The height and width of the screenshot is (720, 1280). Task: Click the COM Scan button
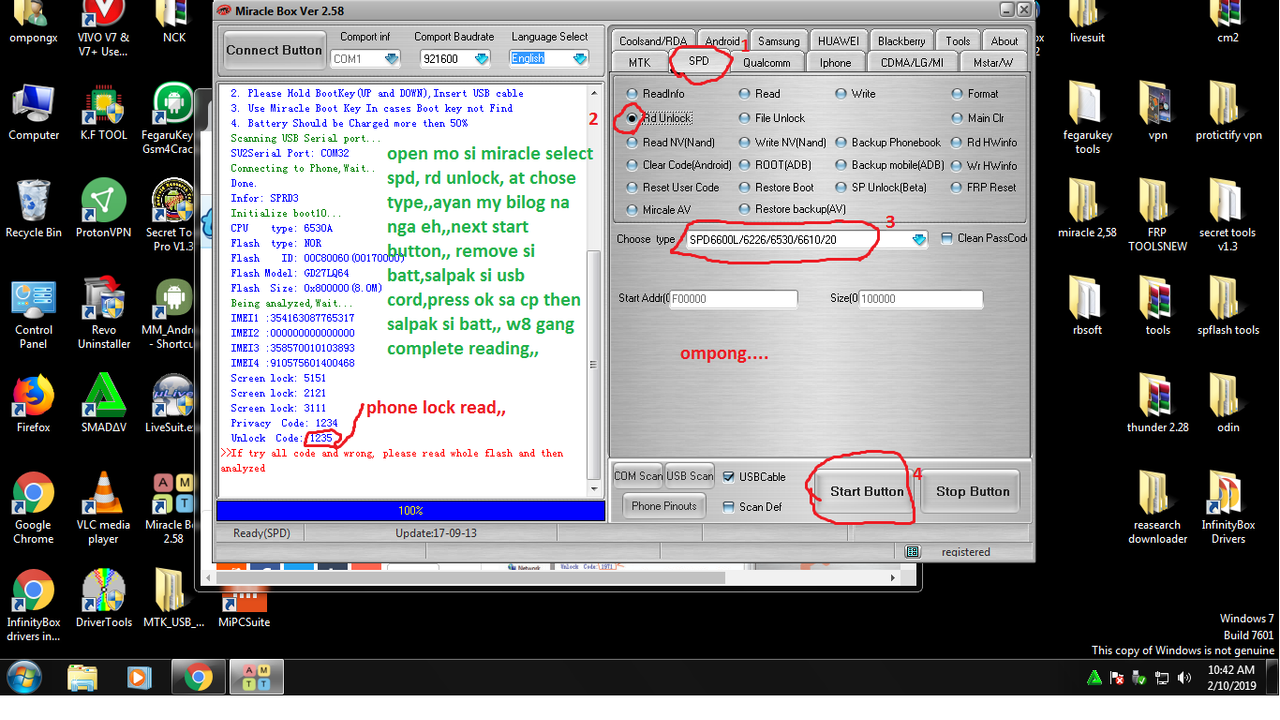point(638,476)
